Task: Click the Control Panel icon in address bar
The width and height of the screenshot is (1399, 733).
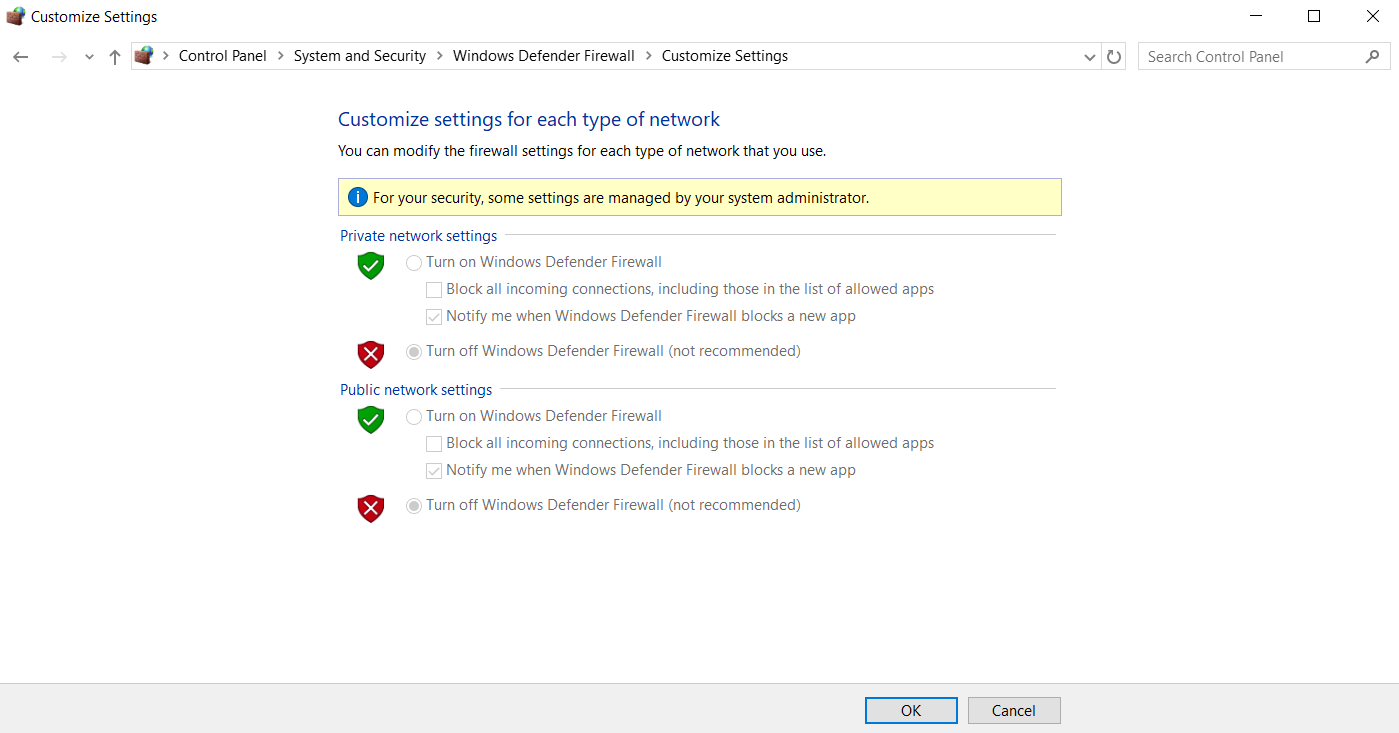Action: (x=144, y=56)
